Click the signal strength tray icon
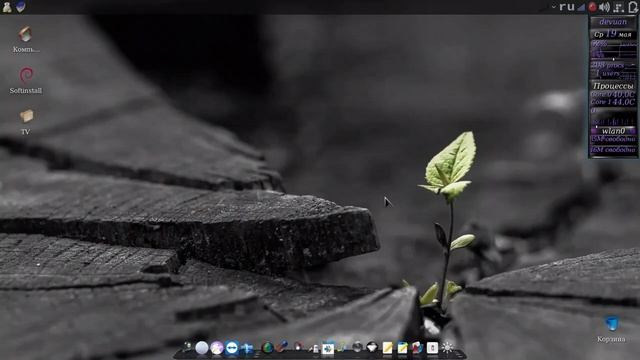Image resolution: width=640 pixels, height=360 pixels. (x=581, y=7)
